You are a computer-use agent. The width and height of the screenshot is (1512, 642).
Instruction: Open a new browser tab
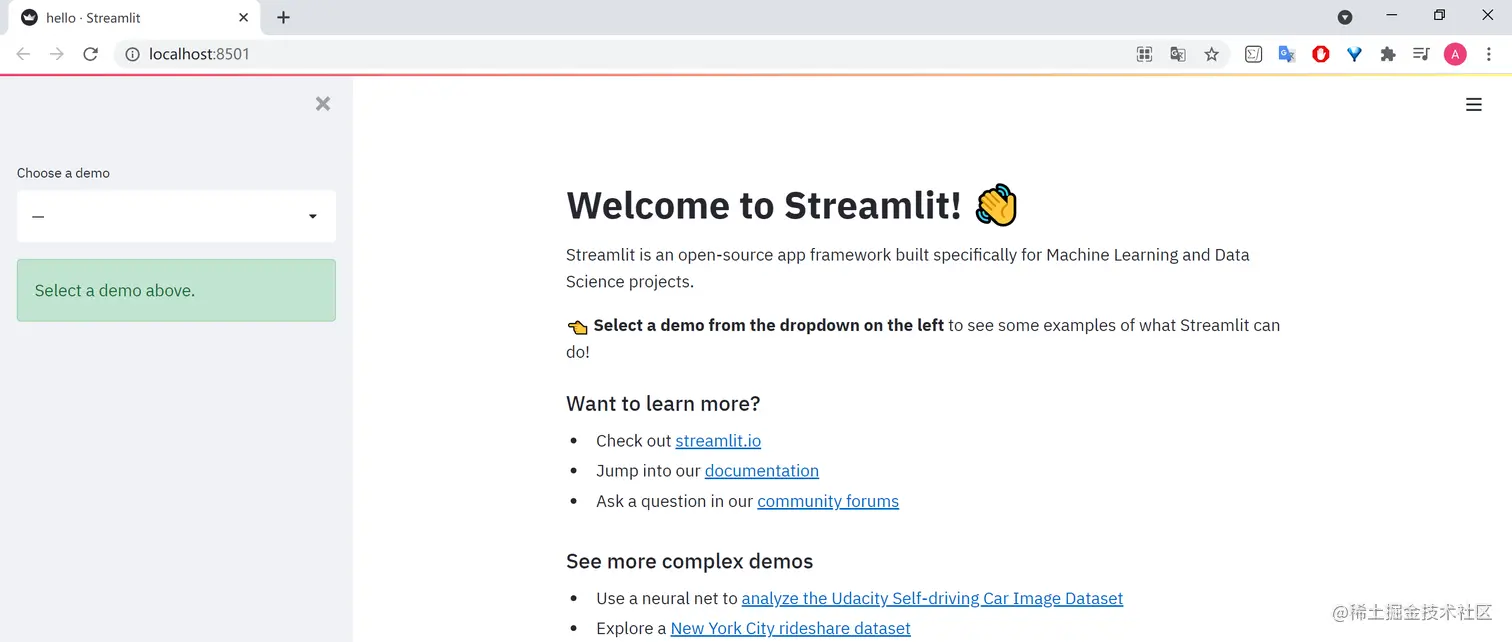click(283, 17)
